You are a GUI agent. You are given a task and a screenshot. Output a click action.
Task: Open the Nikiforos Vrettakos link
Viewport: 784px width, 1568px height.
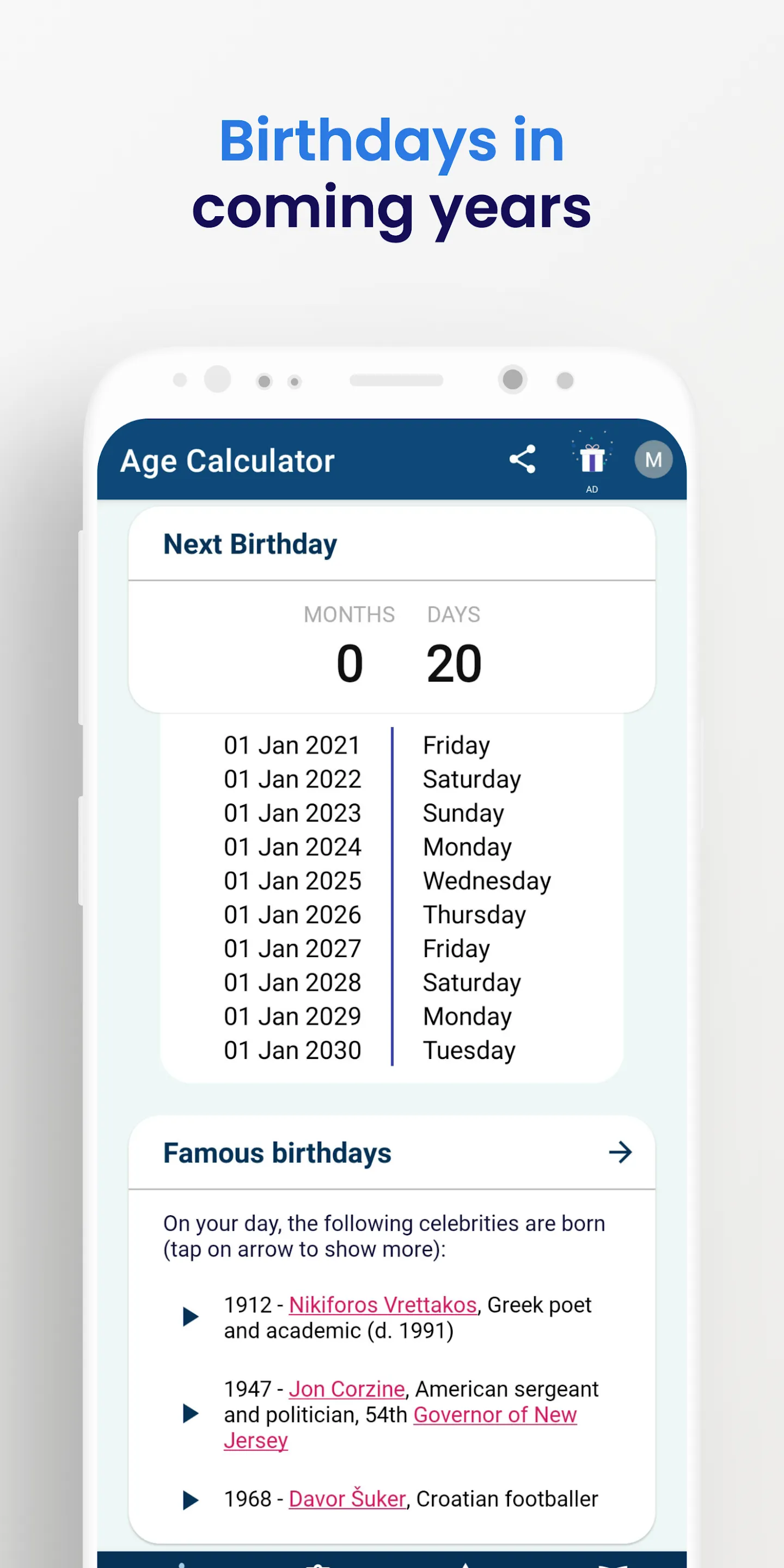382,1304
